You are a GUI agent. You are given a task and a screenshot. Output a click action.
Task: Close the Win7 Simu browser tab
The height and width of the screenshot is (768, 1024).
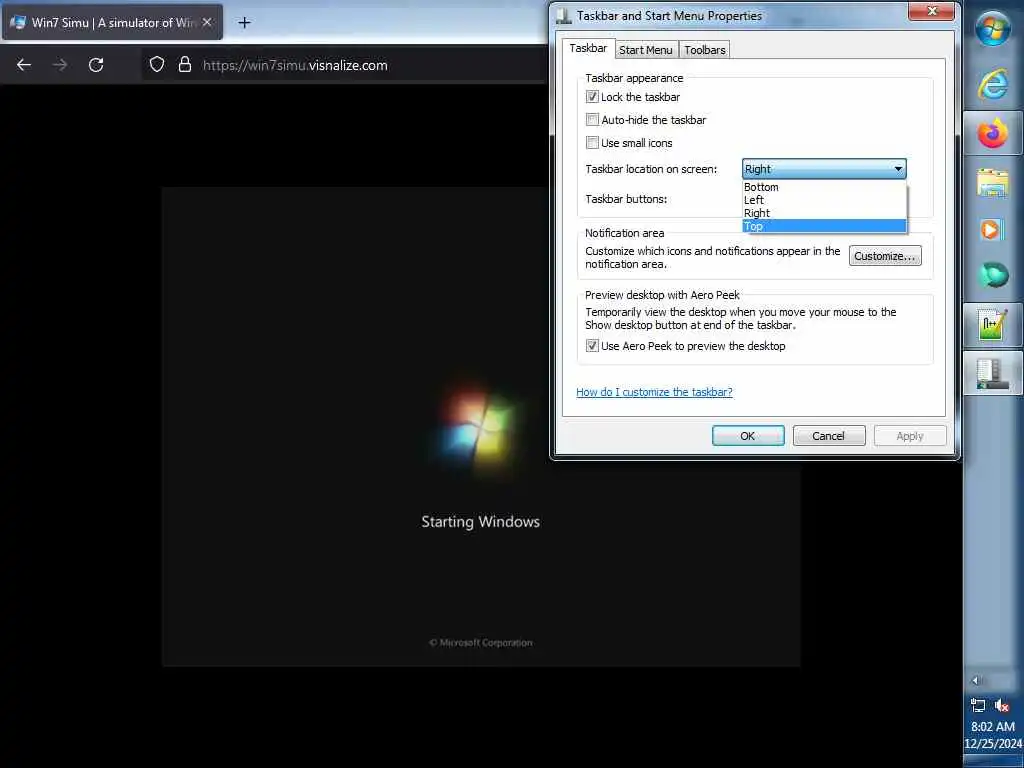pos(207,22)
